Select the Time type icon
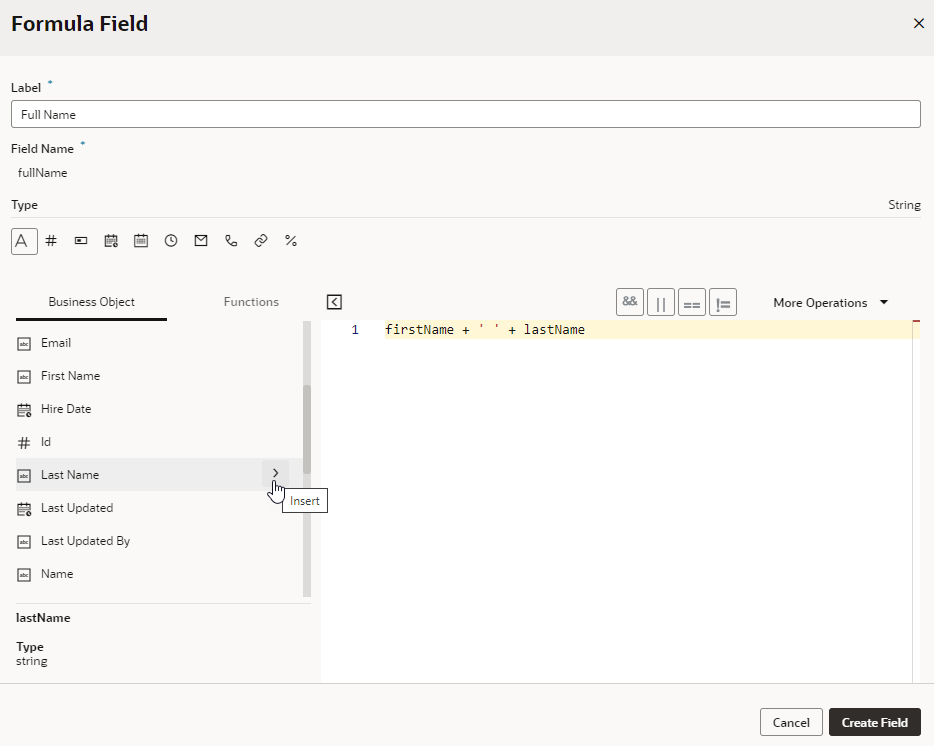This screenshot has width=934, height=746. [x=171, y=240]
